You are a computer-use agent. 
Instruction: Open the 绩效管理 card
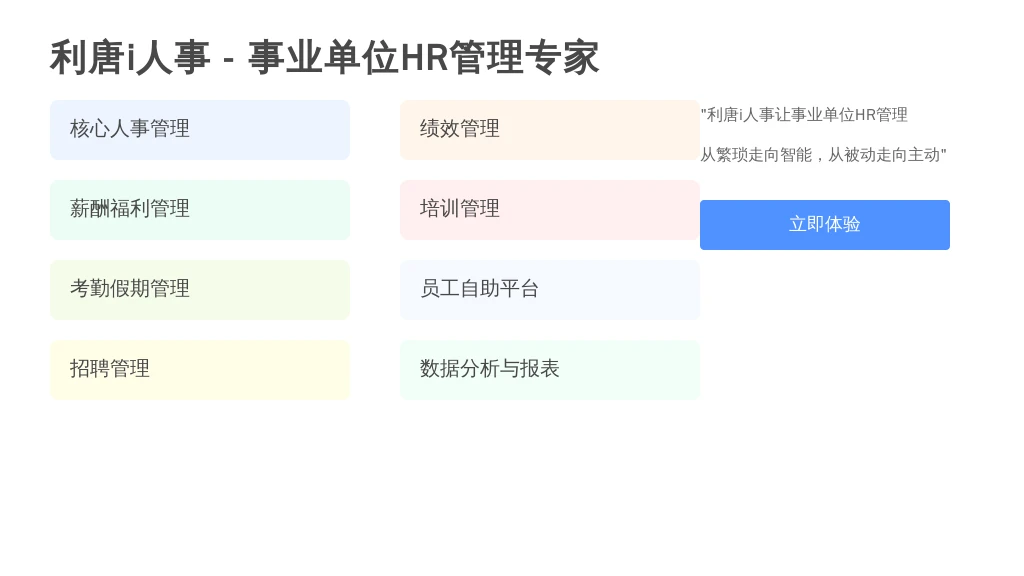[x=550, y=129]
